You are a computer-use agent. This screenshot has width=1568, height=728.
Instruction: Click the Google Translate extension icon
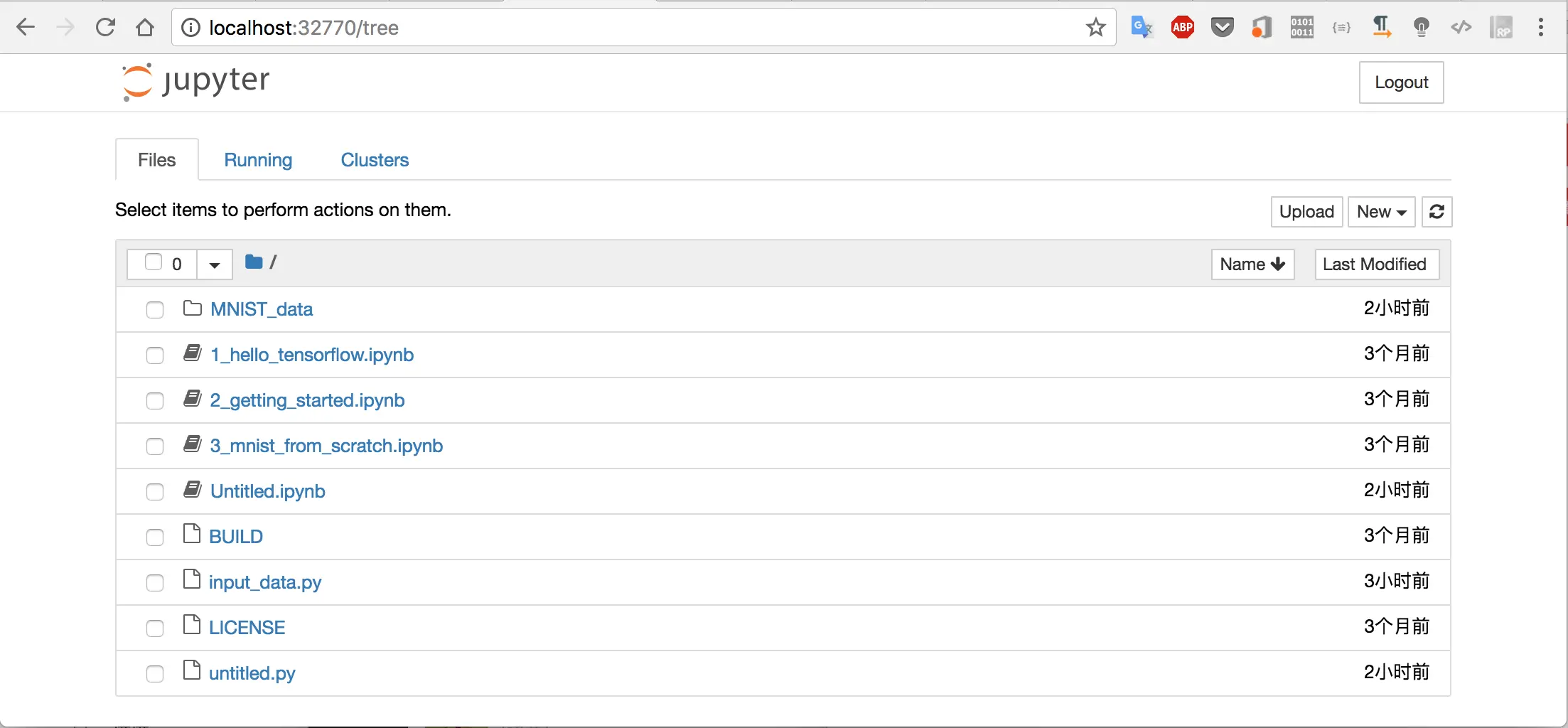(x=1142, y=28)
